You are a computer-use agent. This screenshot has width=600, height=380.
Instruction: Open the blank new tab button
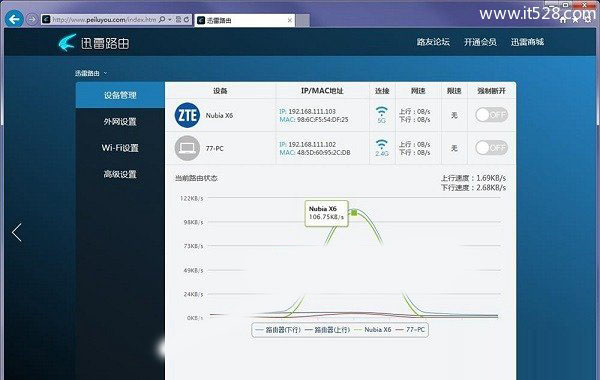(303, 20)
